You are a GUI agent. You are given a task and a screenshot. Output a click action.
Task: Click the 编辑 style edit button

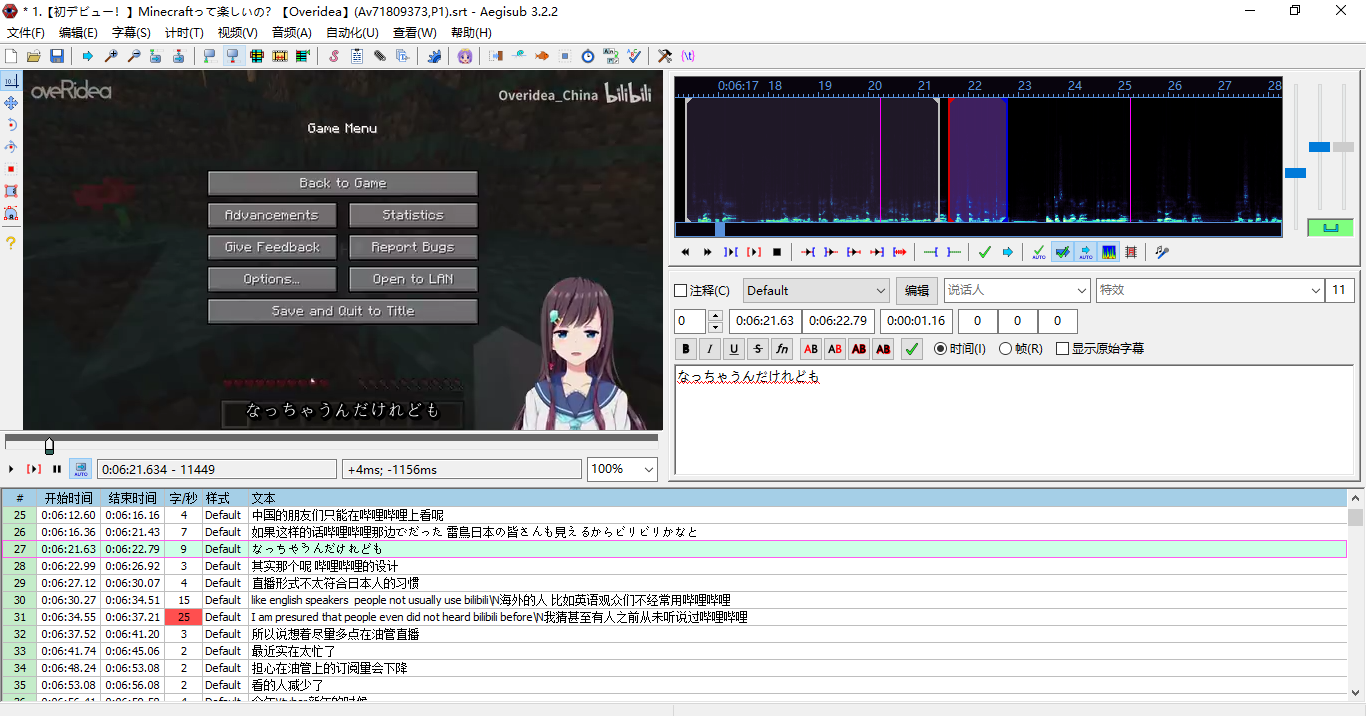tap(917, 291)
